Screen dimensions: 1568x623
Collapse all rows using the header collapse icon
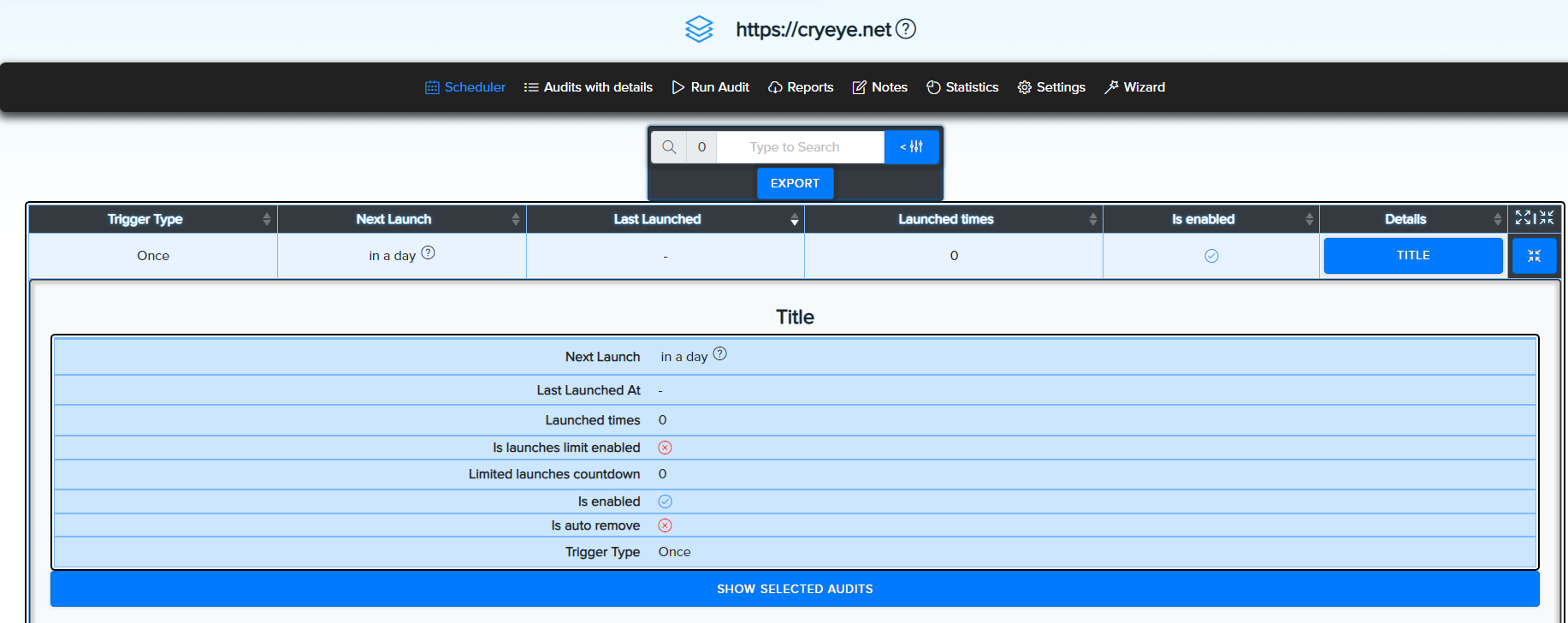click(x=1547, y=218)
